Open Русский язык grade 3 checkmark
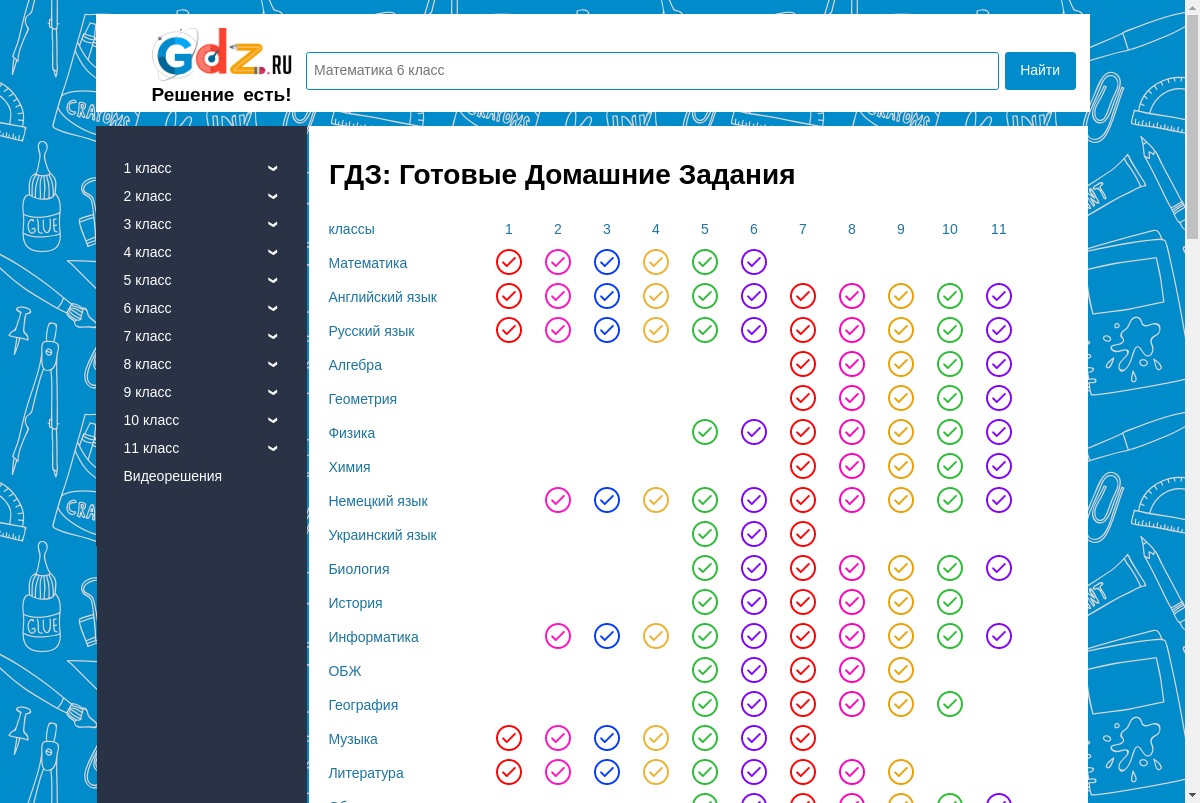Viewport: 1200px width, 803px height. click(x=607, y=331)
